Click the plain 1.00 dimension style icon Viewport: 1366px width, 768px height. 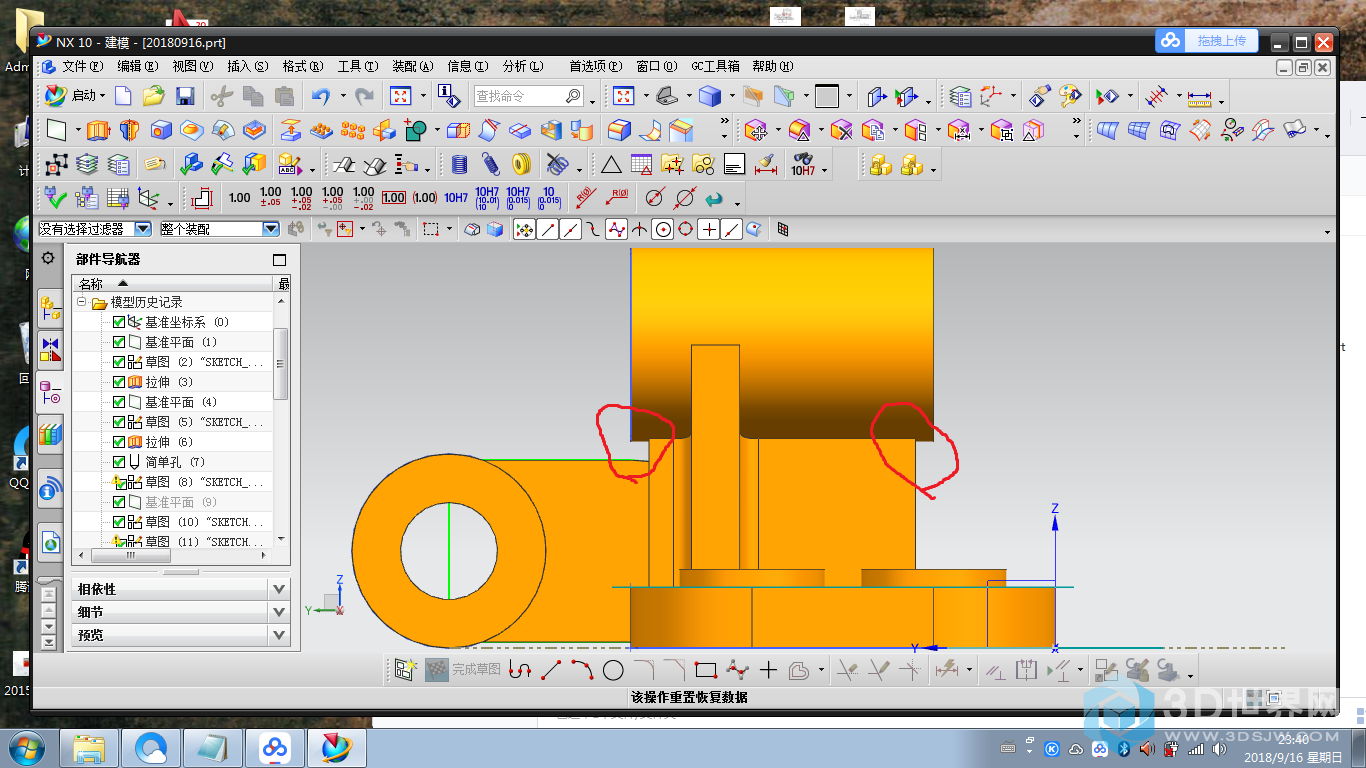(240, 198)
